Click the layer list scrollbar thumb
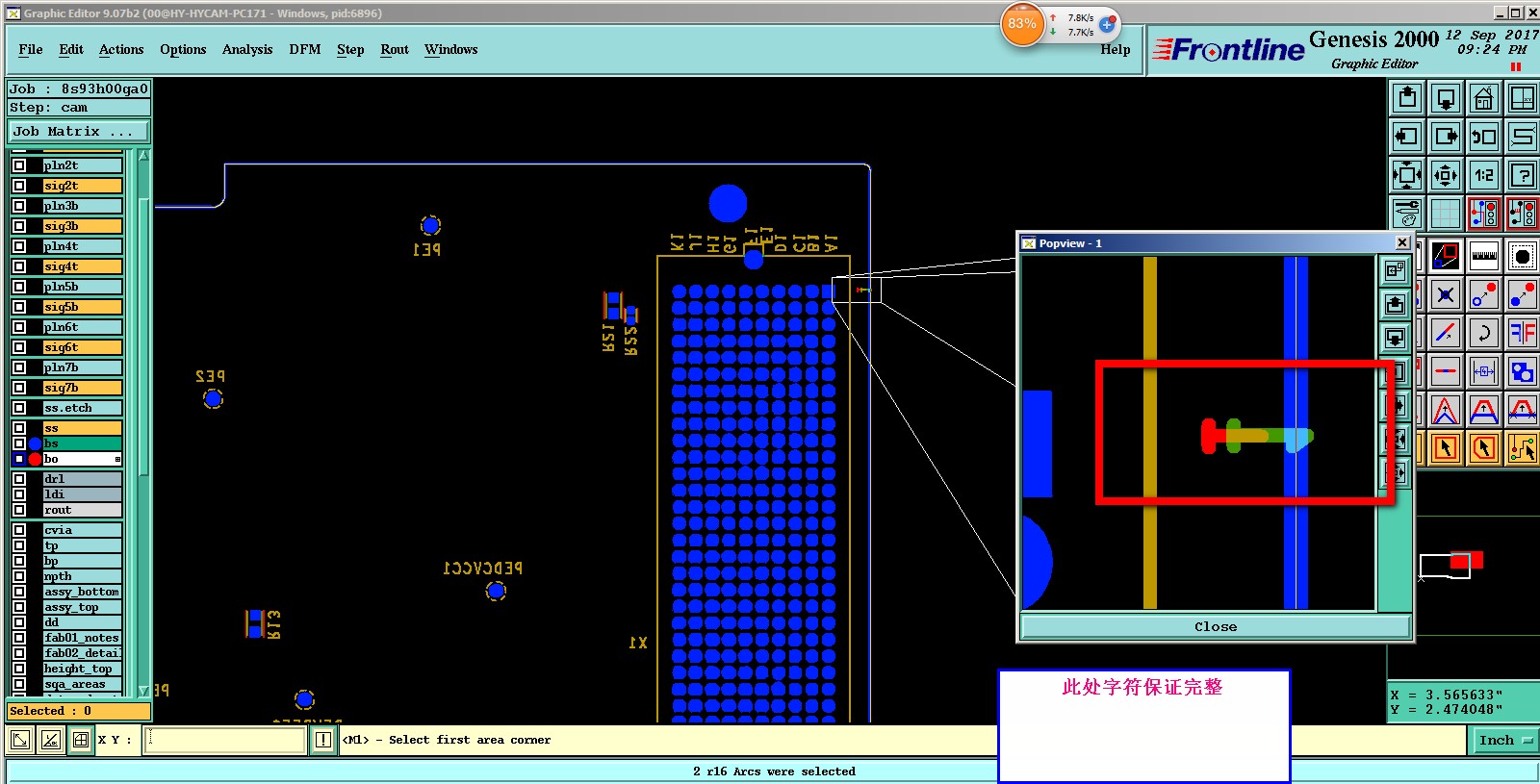The width and height of the screenshot is (1540, 784). (x=144, y=337)
